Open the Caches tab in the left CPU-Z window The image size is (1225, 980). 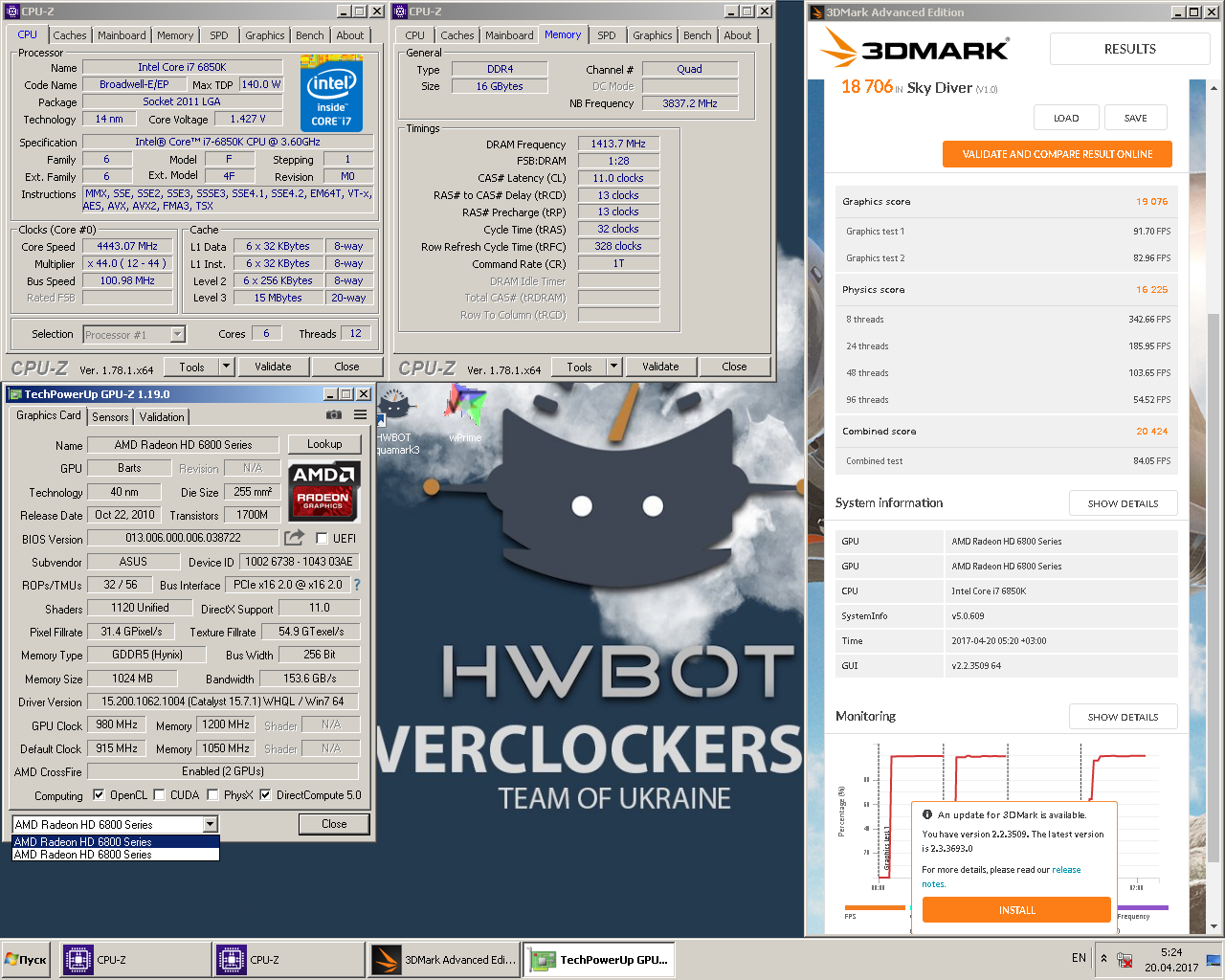tap(70, 35)
